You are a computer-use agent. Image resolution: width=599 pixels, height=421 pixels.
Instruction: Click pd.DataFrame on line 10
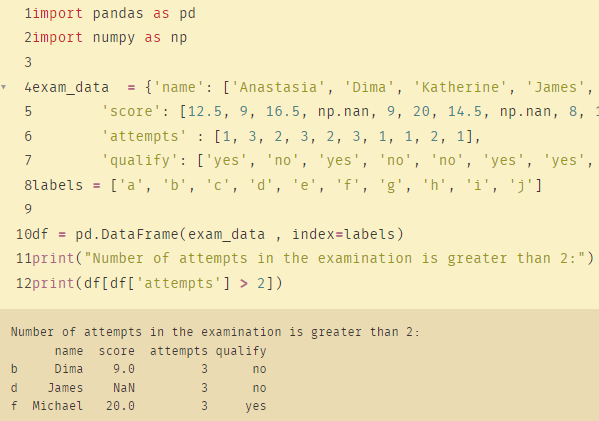127,234
